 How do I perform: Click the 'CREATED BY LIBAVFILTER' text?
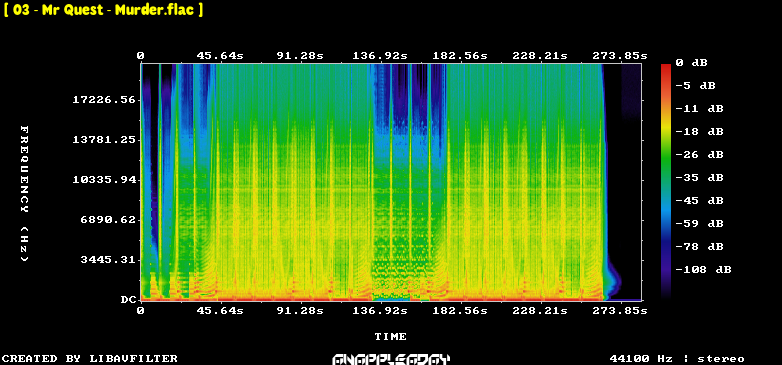tap(90, 359)
